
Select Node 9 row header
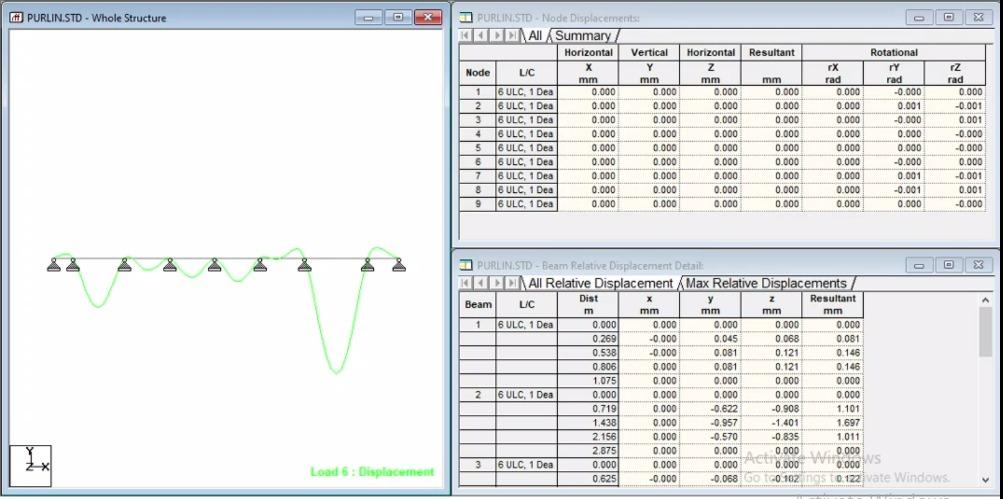(478, 204)
